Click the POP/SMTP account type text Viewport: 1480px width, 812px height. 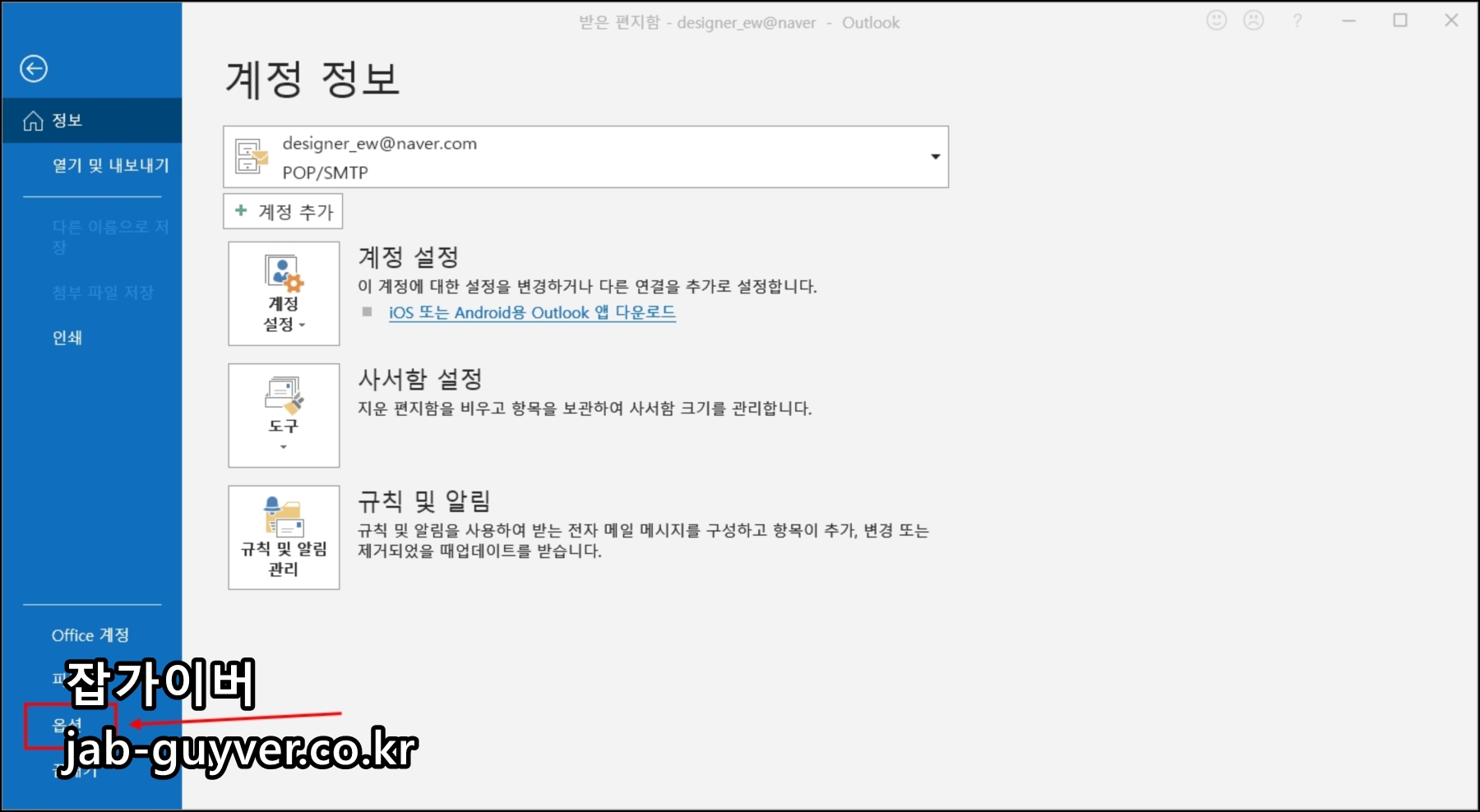(x=325, y=173)
